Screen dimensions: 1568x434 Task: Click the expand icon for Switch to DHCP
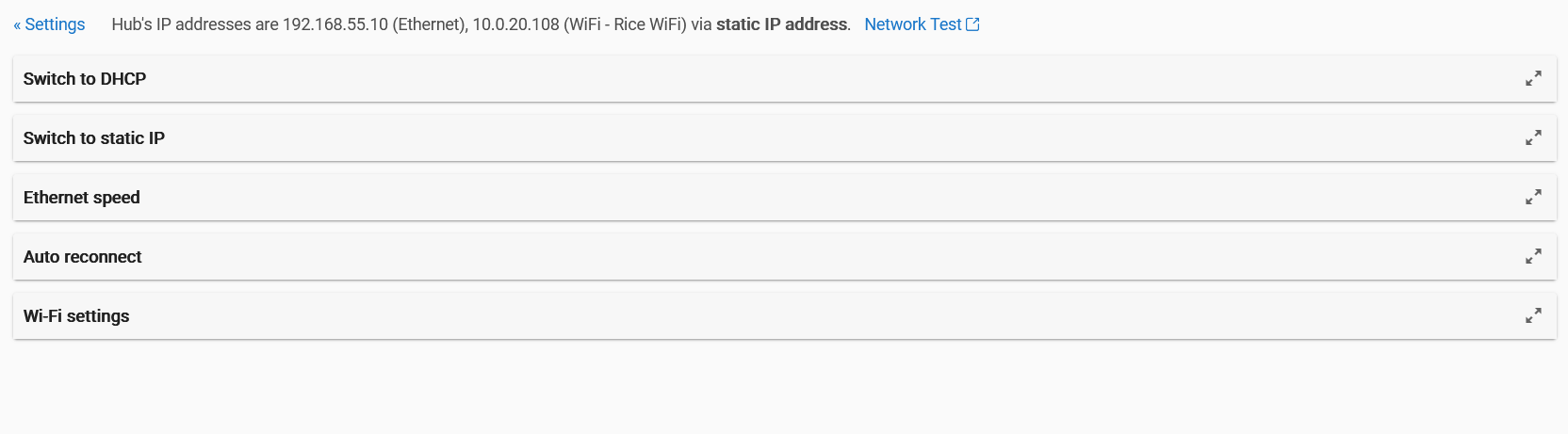1533,79
